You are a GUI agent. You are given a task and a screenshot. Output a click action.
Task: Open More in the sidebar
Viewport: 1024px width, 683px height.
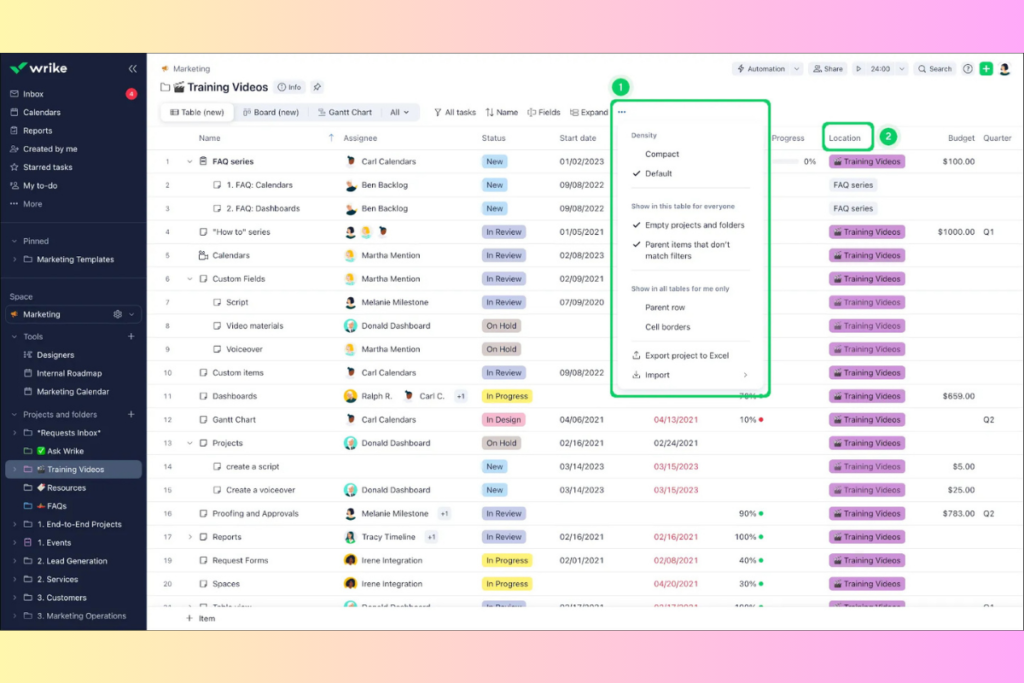pyautogui.click(x=32, y=204)
